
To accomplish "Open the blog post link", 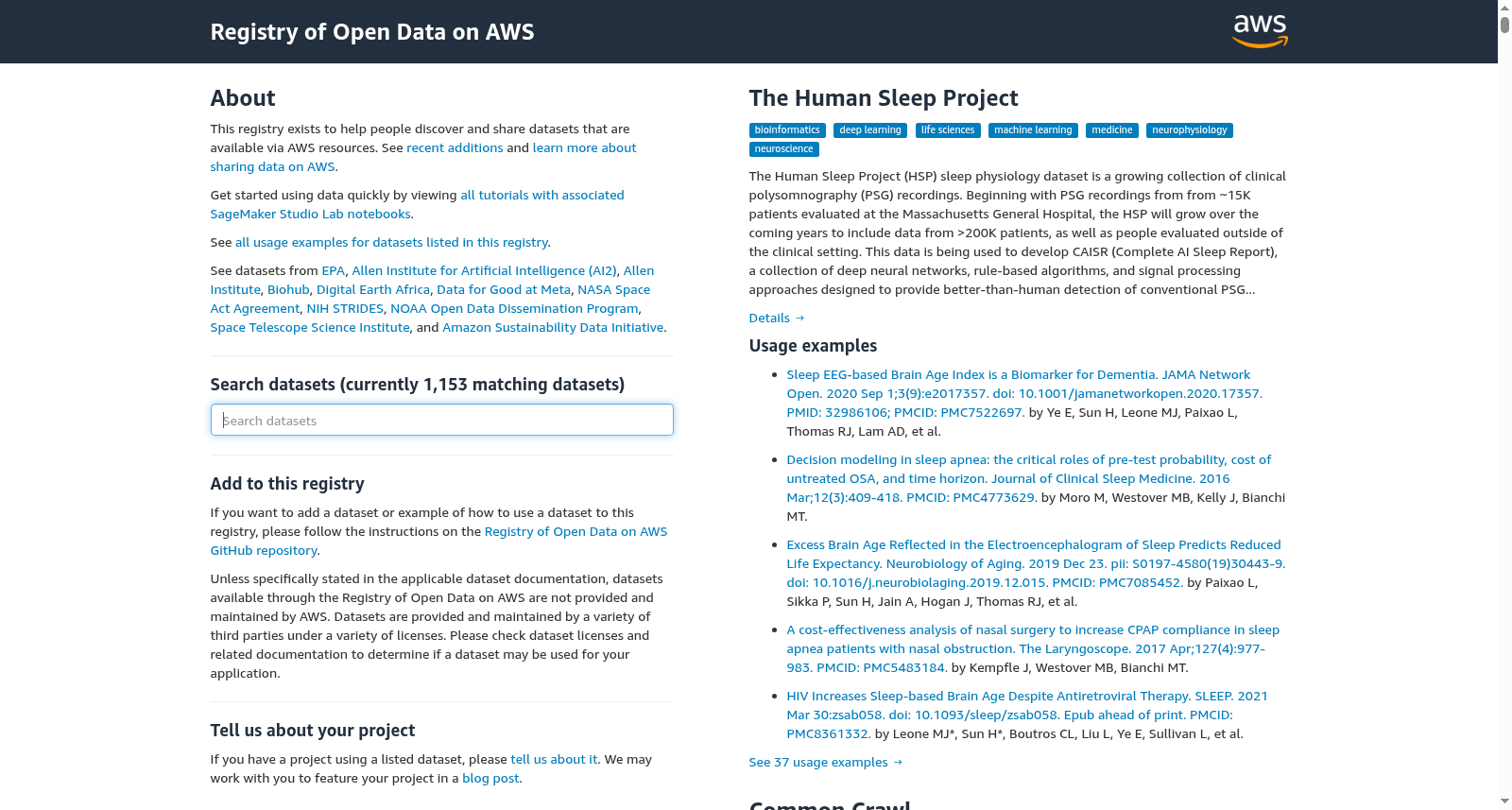I will coord(490,778).
